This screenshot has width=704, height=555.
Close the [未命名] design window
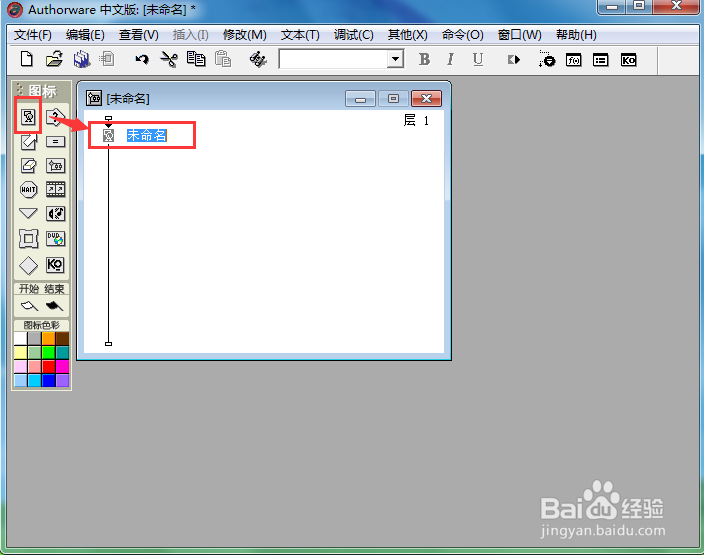coord(426,98)
